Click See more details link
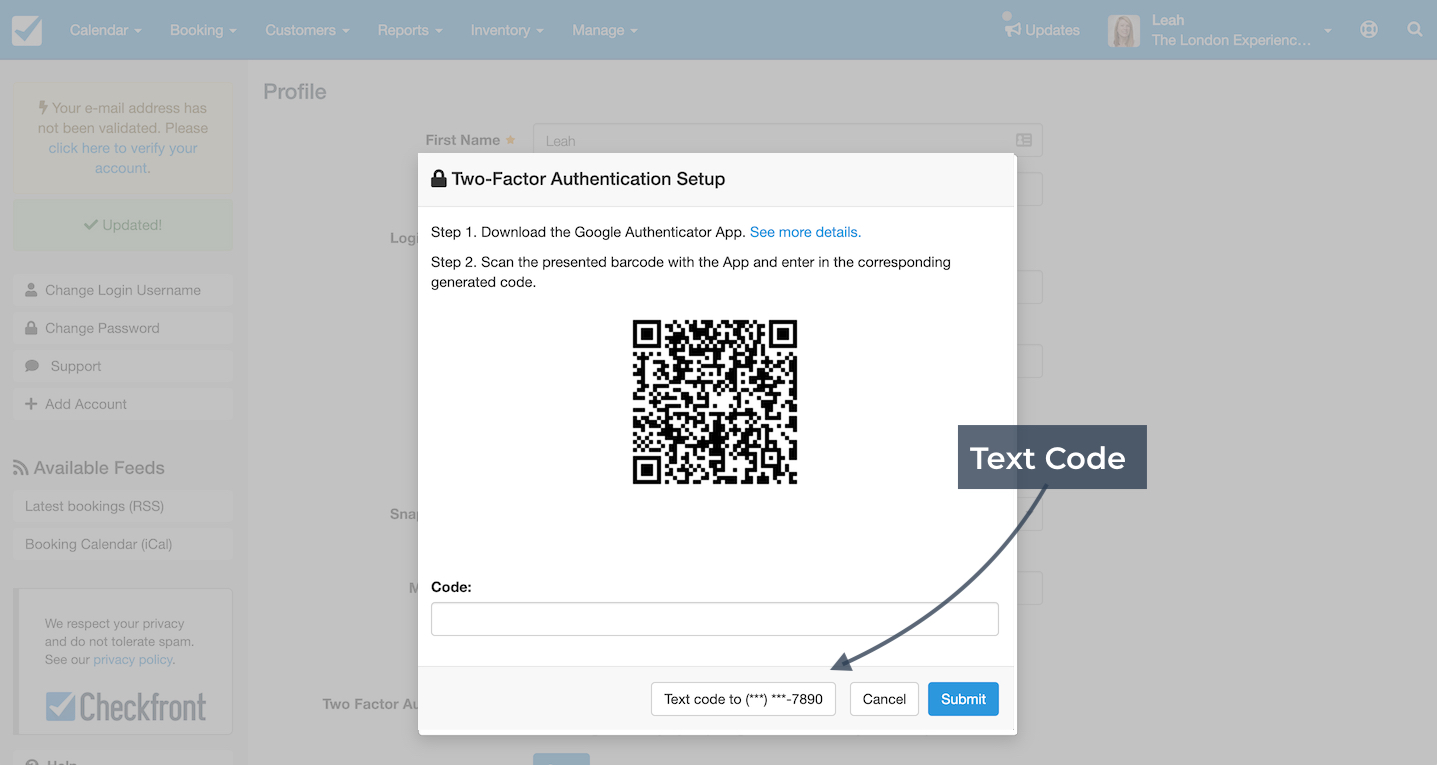Viewport: 1437px width, 765px height. (x=805, y=232)
